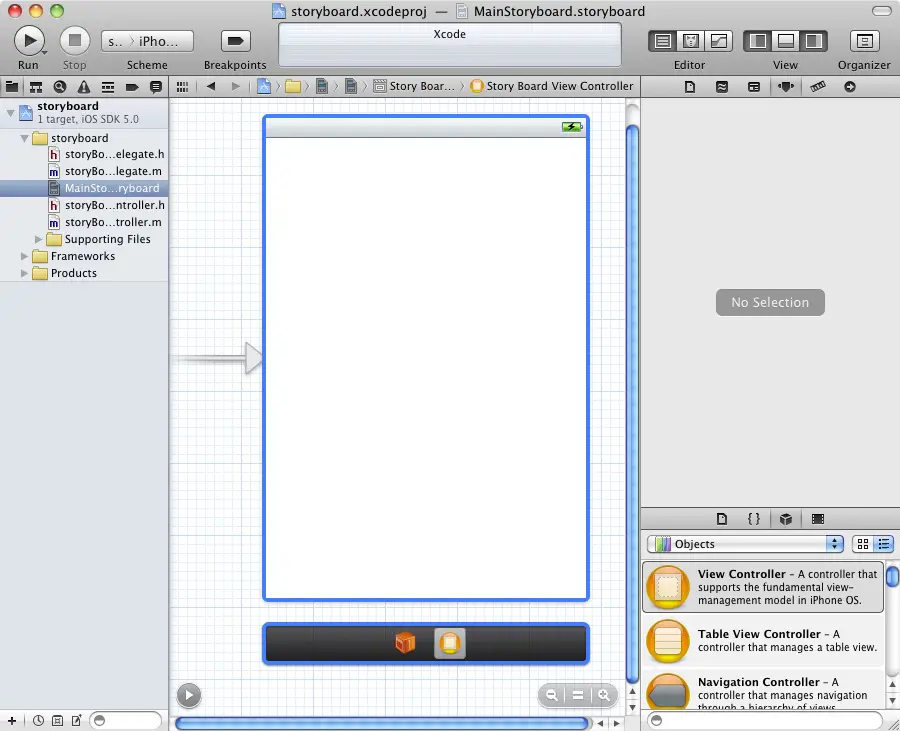Switch to the Assistant editor
Viewport: 900px width, 731px height.
[x=690, y=41]
